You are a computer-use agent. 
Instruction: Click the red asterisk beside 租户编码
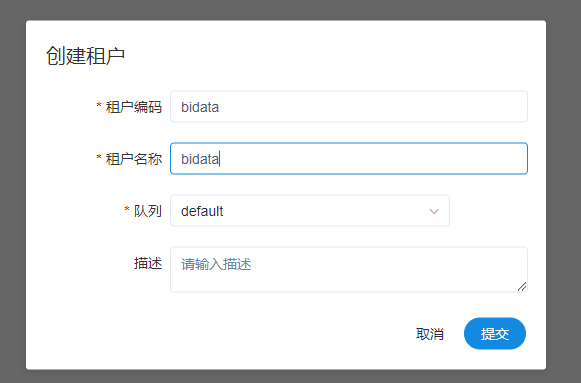tap(99, 106)
